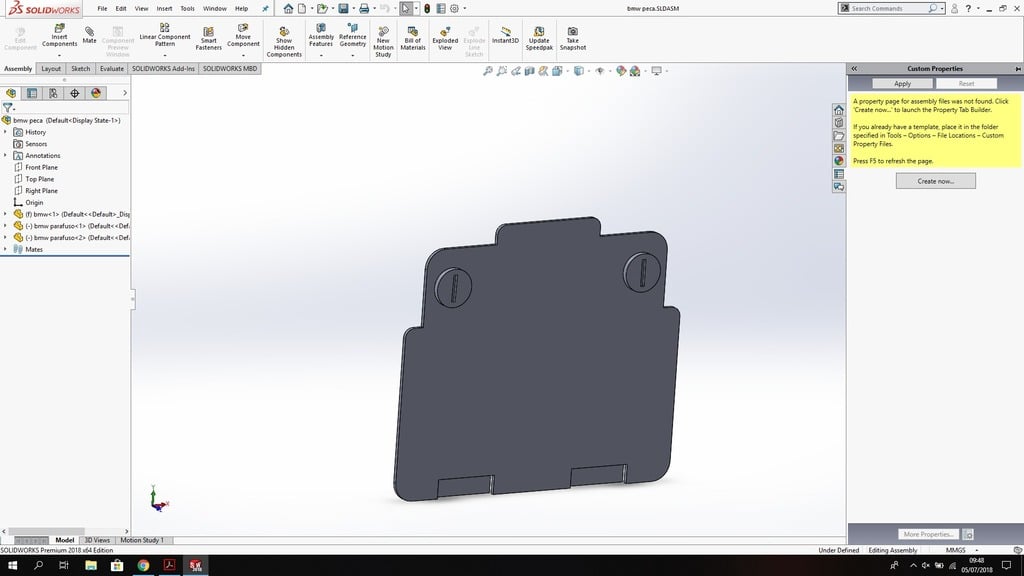Expand the History tree node
The height and width of the screenshot is (576, 1024).
(x=5, y=132)
